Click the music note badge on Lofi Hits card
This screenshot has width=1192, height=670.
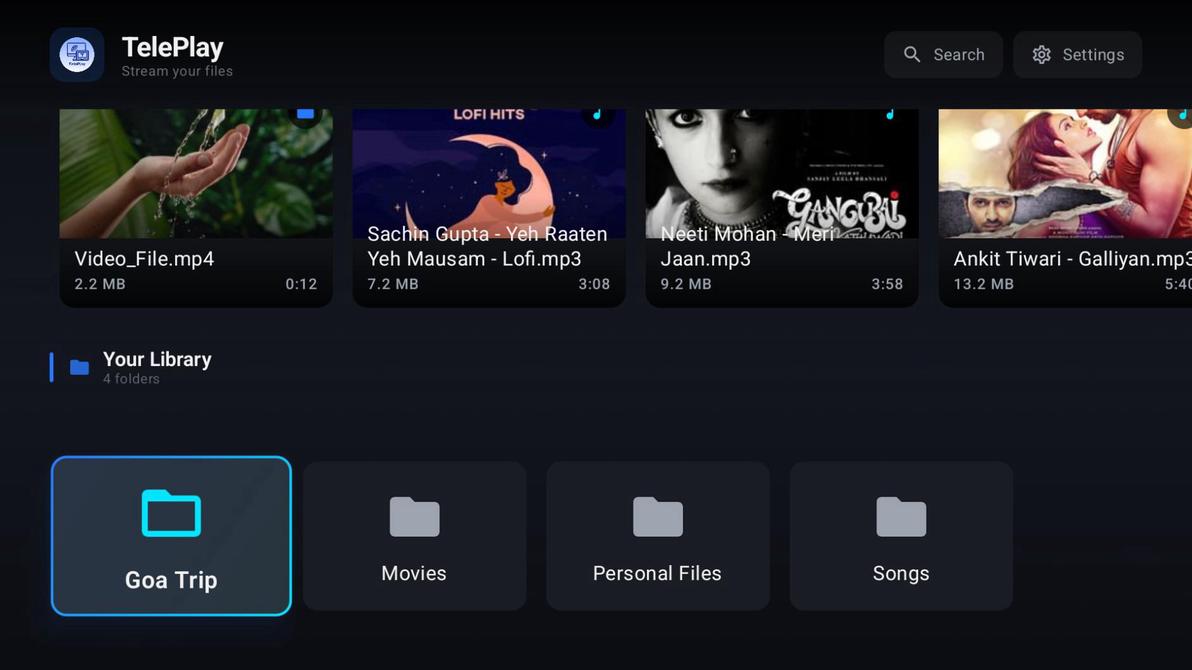pos(598,113)
